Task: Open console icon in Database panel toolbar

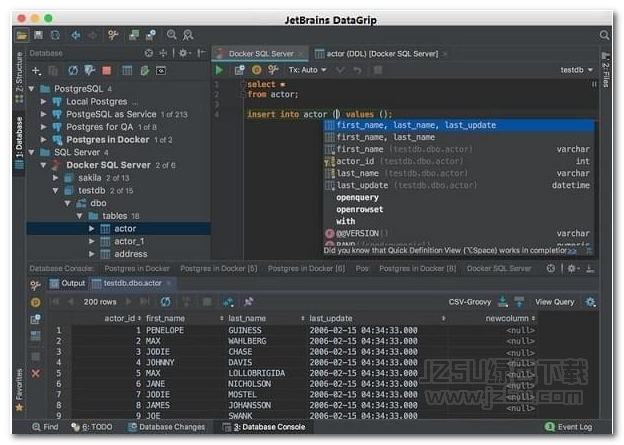Action: click(161, 71)
